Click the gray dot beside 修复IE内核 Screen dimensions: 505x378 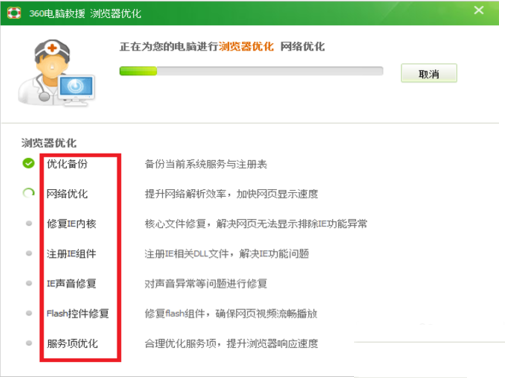click(x=29, y=223)
